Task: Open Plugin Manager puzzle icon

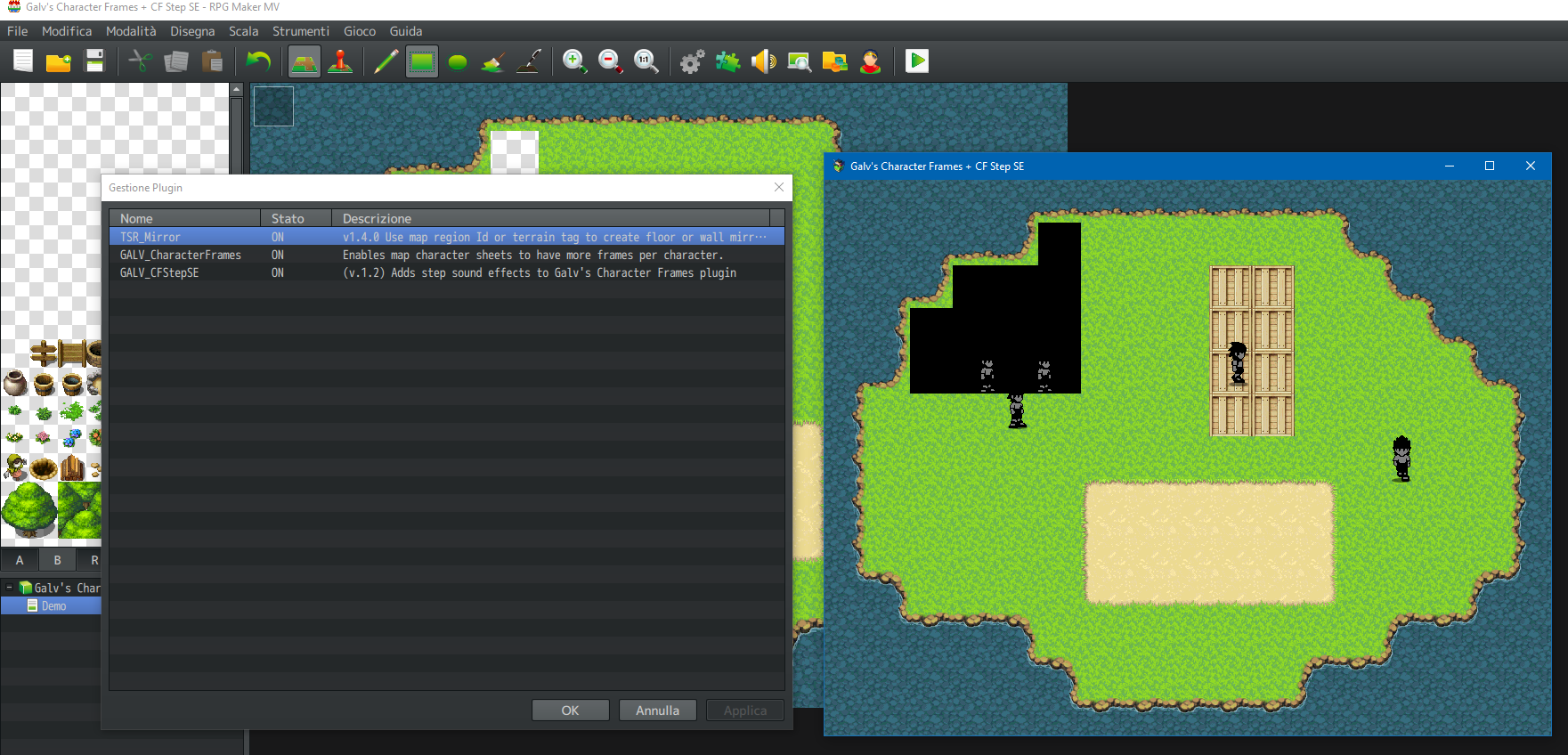Action: pyautogui.click(x=728, y=61)
